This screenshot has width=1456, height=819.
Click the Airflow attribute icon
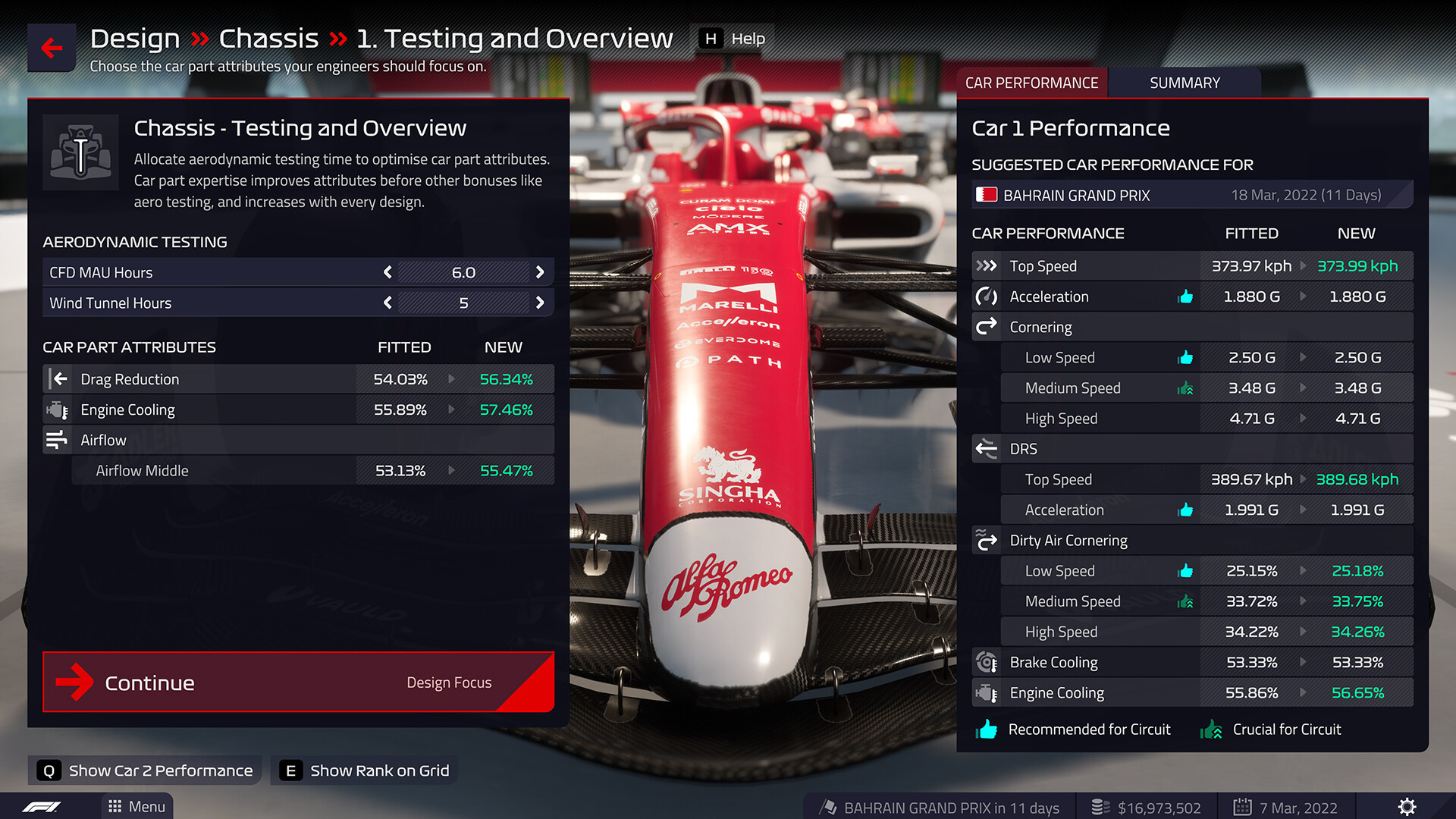(57, 440)
